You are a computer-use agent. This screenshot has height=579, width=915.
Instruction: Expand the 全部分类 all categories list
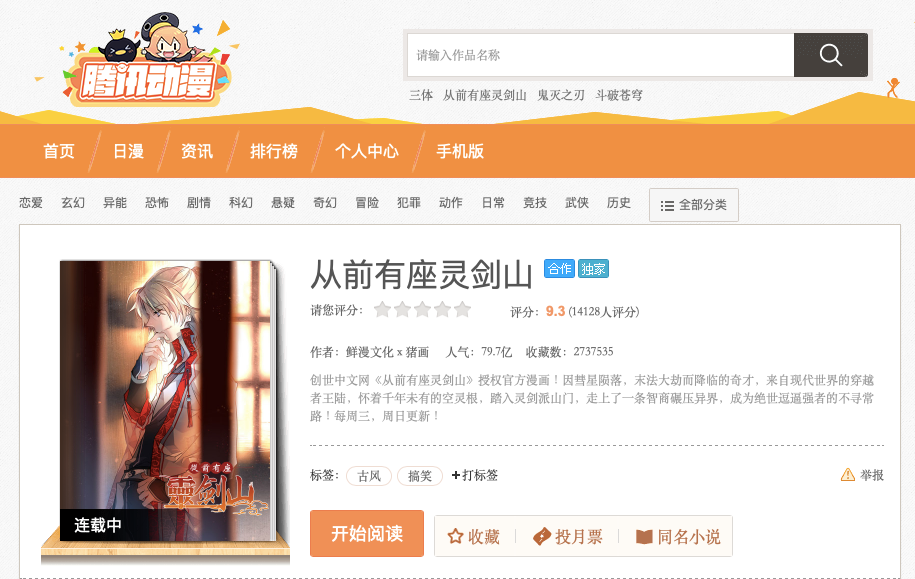tap(693, 205)
